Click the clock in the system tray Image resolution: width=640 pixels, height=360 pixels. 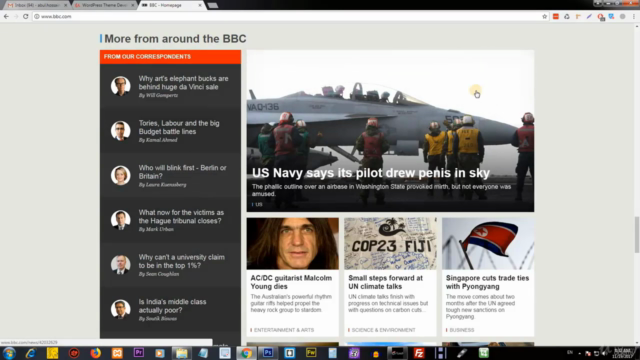[622, 353]
